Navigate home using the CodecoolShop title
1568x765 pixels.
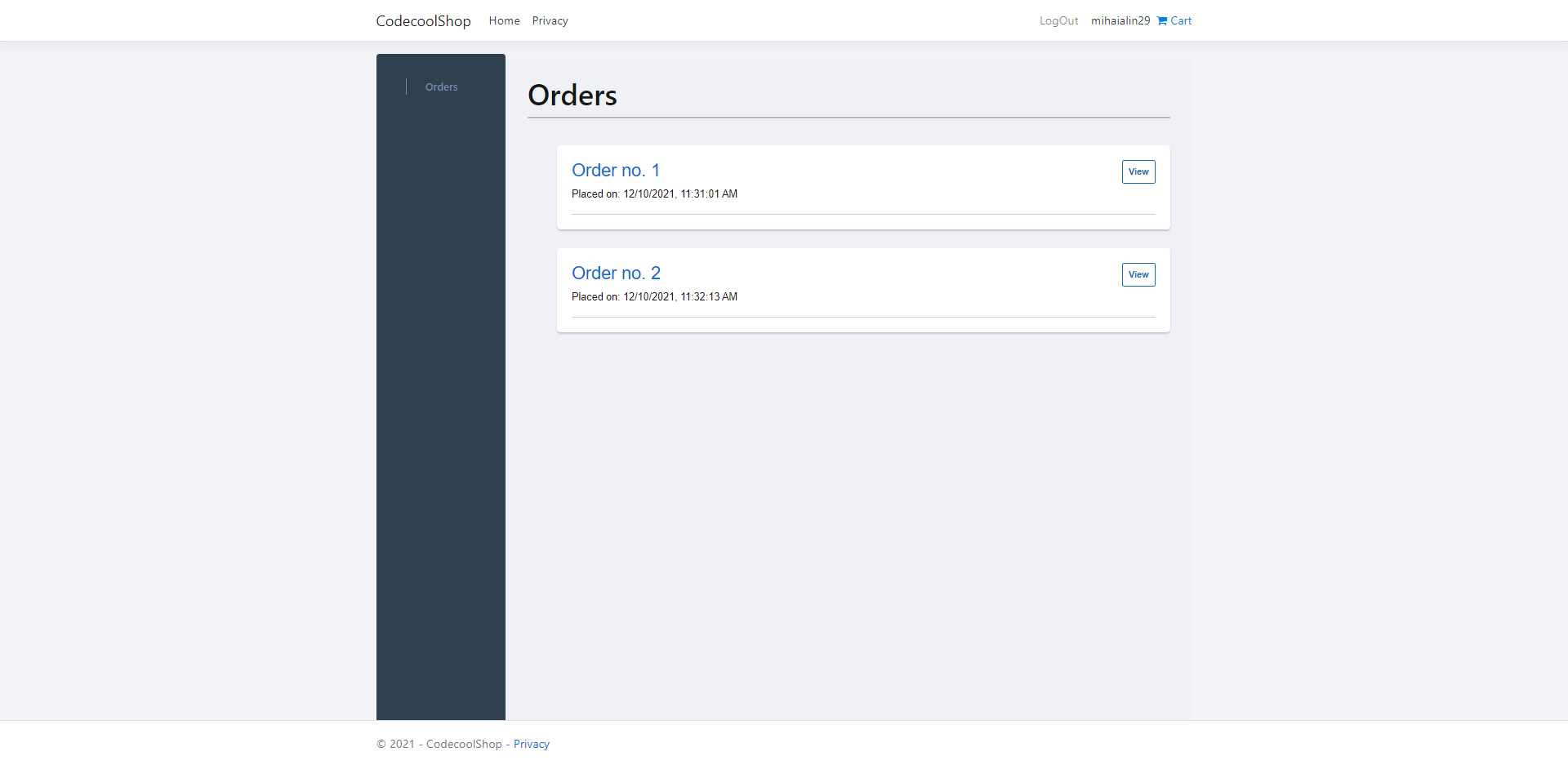tap(423, 20)
